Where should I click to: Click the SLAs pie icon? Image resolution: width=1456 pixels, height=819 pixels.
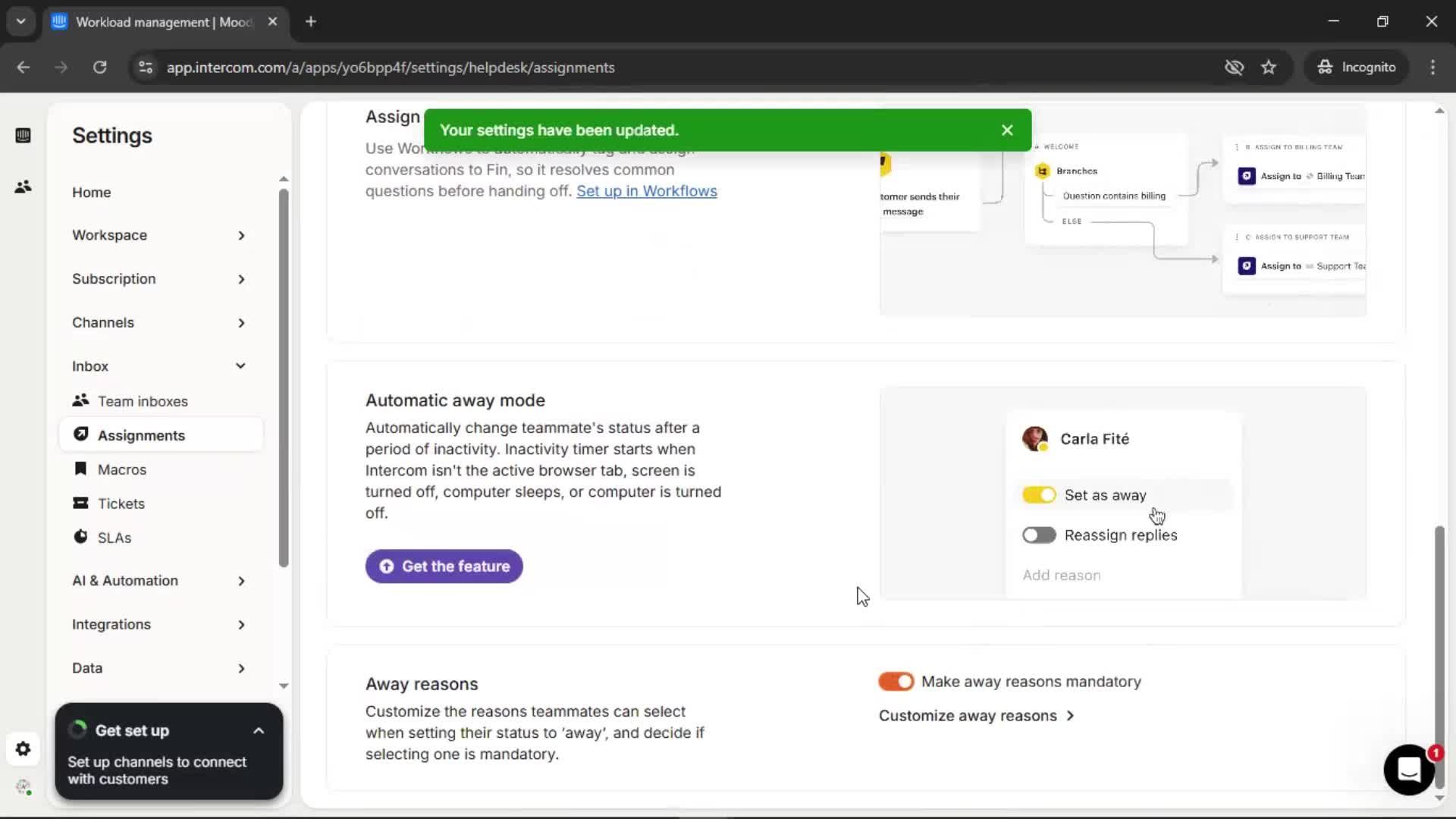[80, 537]
